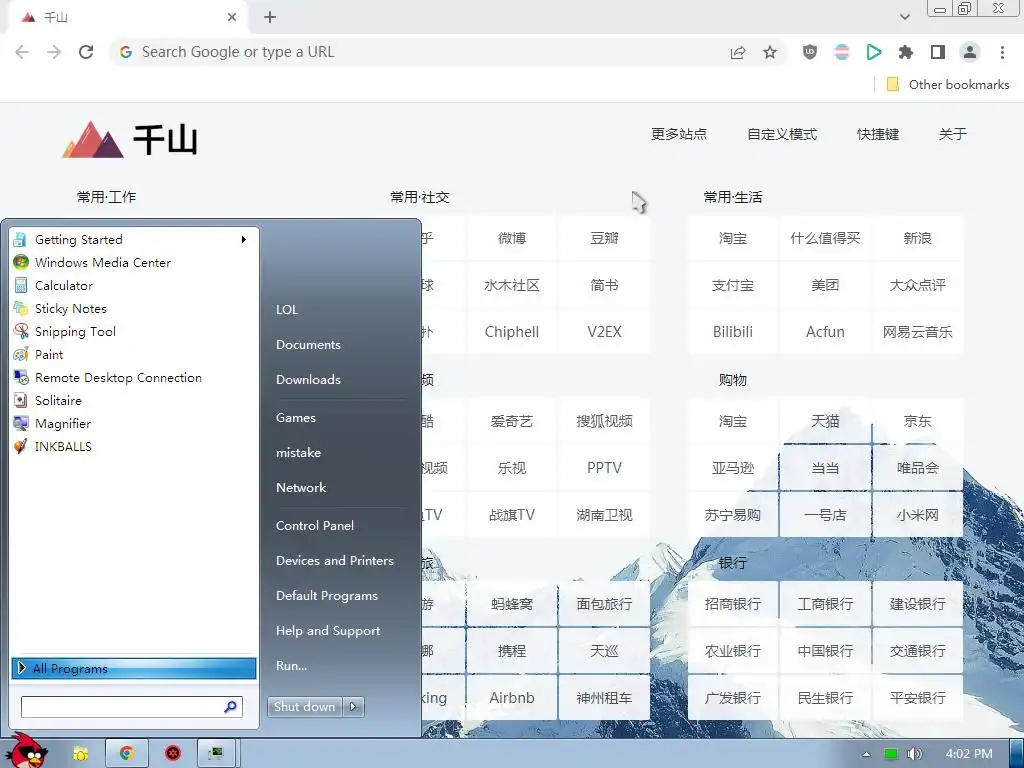
Task: Share this page via share icon
Action: [738, 52]
